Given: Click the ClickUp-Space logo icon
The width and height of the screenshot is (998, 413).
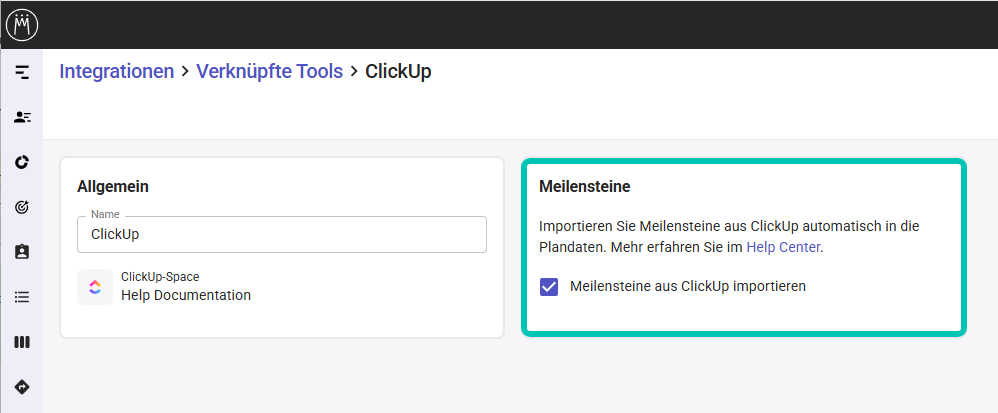Looking at the screenshot, I should [x=95, y=287].
